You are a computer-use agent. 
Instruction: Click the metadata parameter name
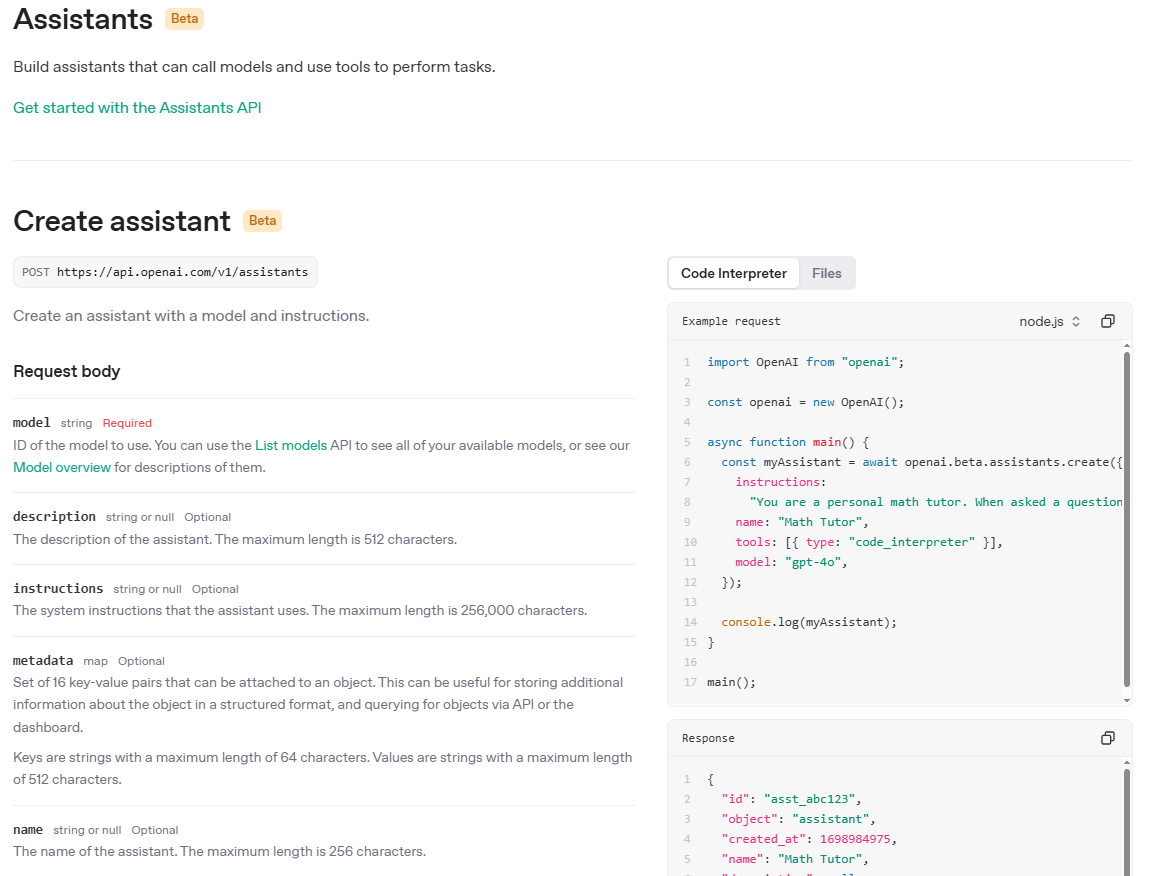pos(43,661)
